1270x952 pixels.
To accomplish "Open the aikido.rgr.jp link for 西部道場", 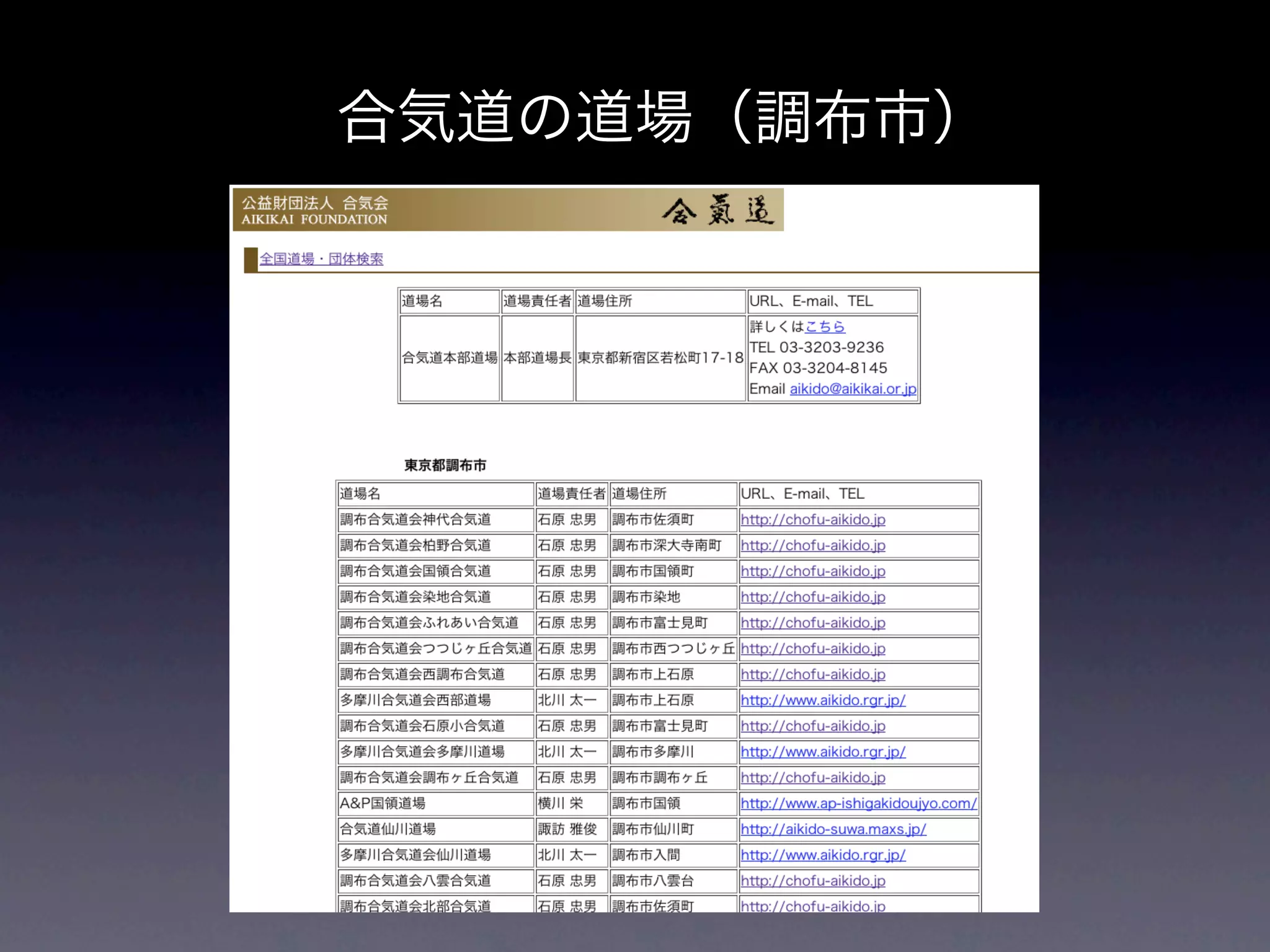I will [x=823, y=700].
